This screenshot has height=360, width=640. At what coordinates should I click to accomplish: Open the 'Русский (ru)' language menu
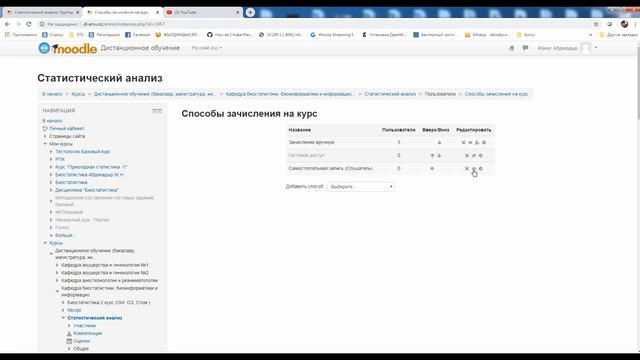click(207, 48)
